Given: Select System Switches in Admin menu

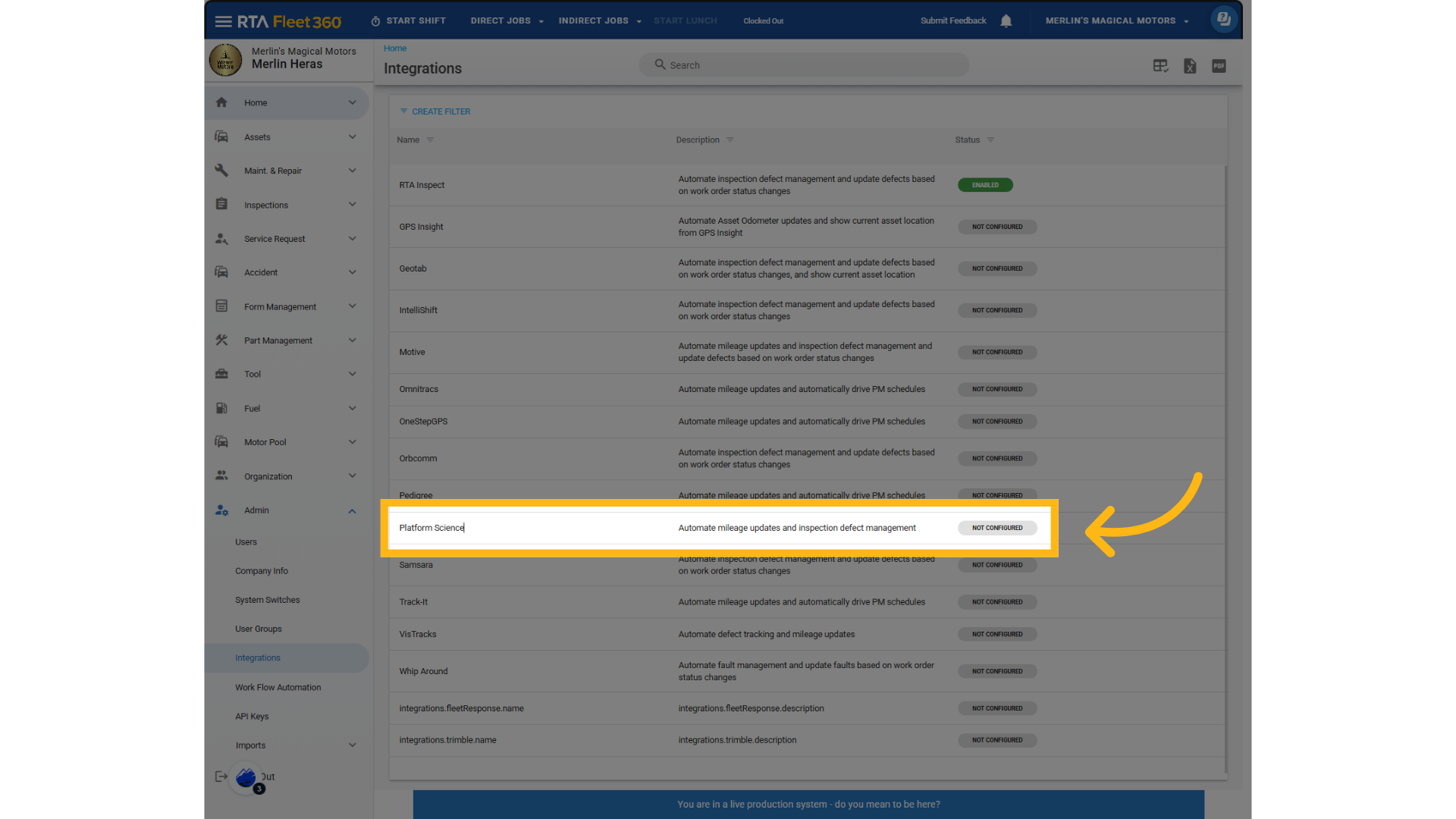Looking at the screenshot, I should [267, 600].
